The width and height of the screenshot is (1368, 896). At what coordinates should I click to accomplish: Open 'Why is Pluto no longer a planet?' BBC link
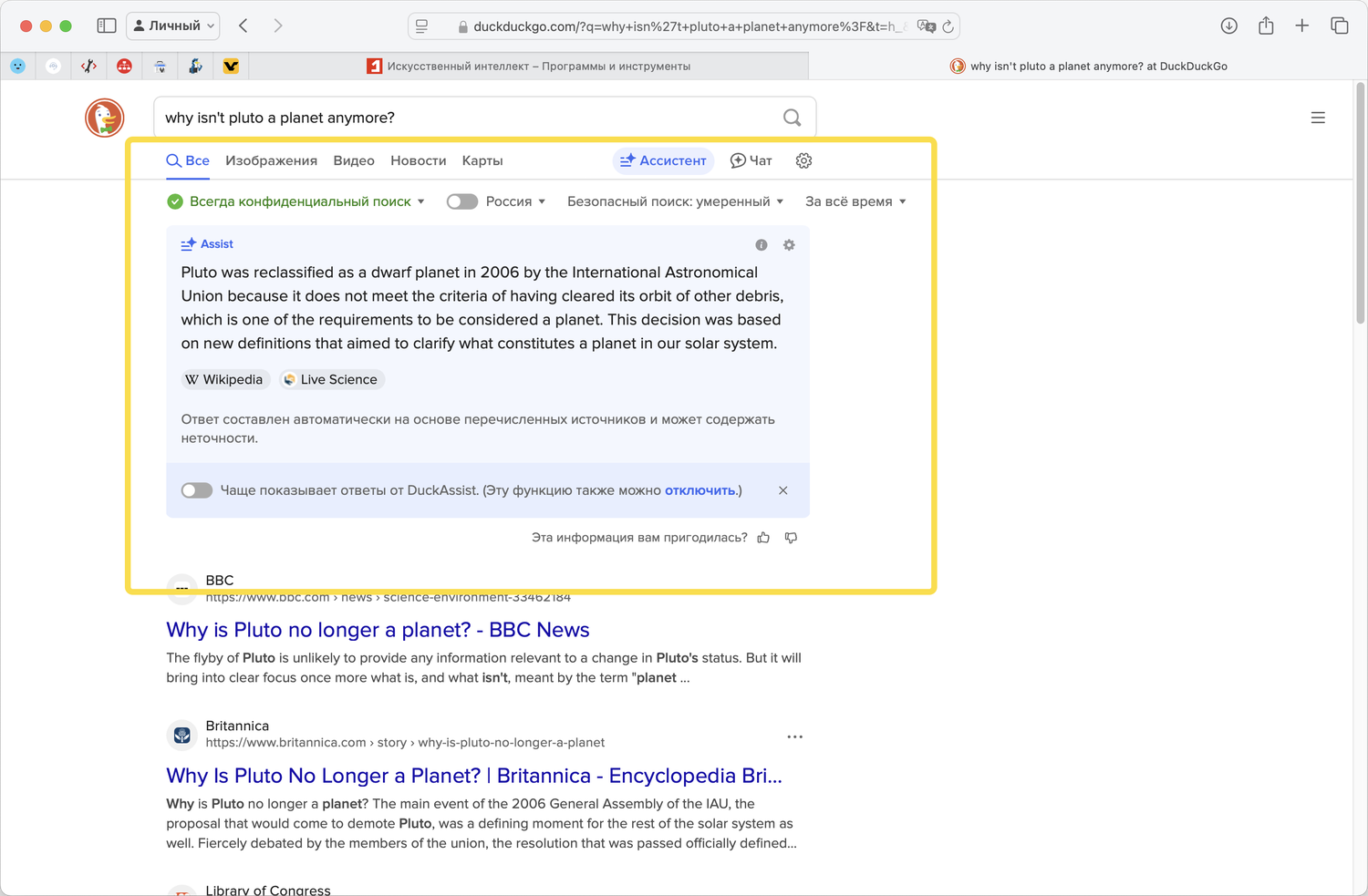pyautogui.click(x=378, y=630)
